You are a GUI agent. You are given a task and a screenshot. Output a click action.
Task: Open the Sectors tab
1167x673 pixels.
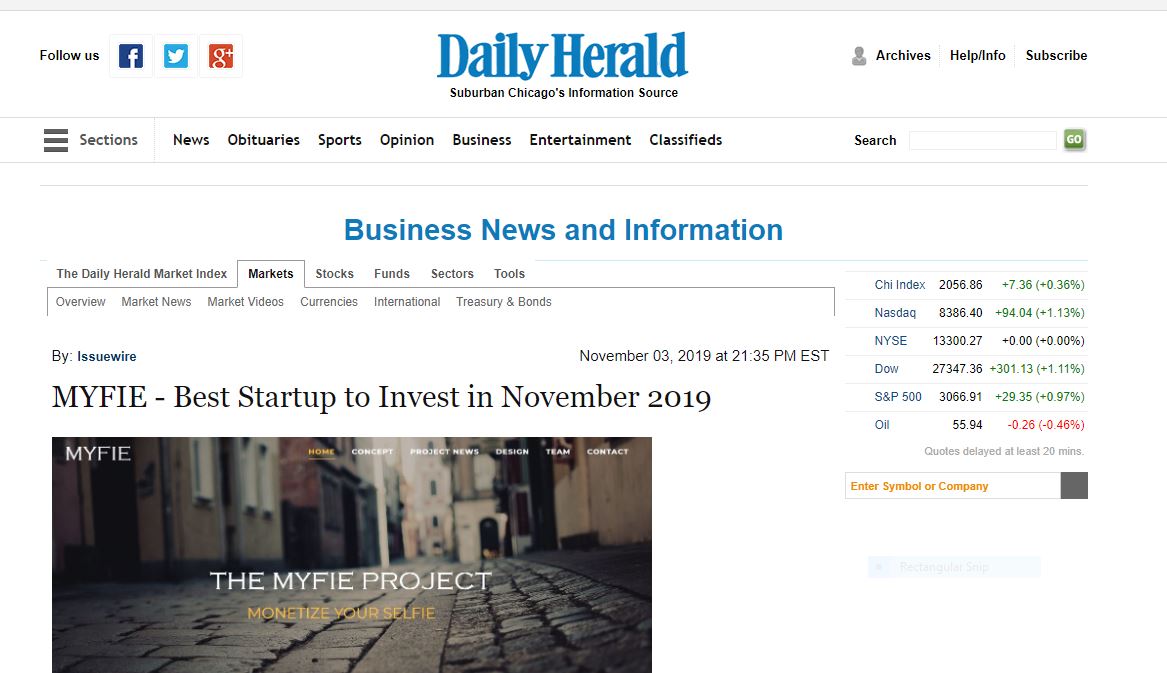pyautogui.click(x=452, y=274)
